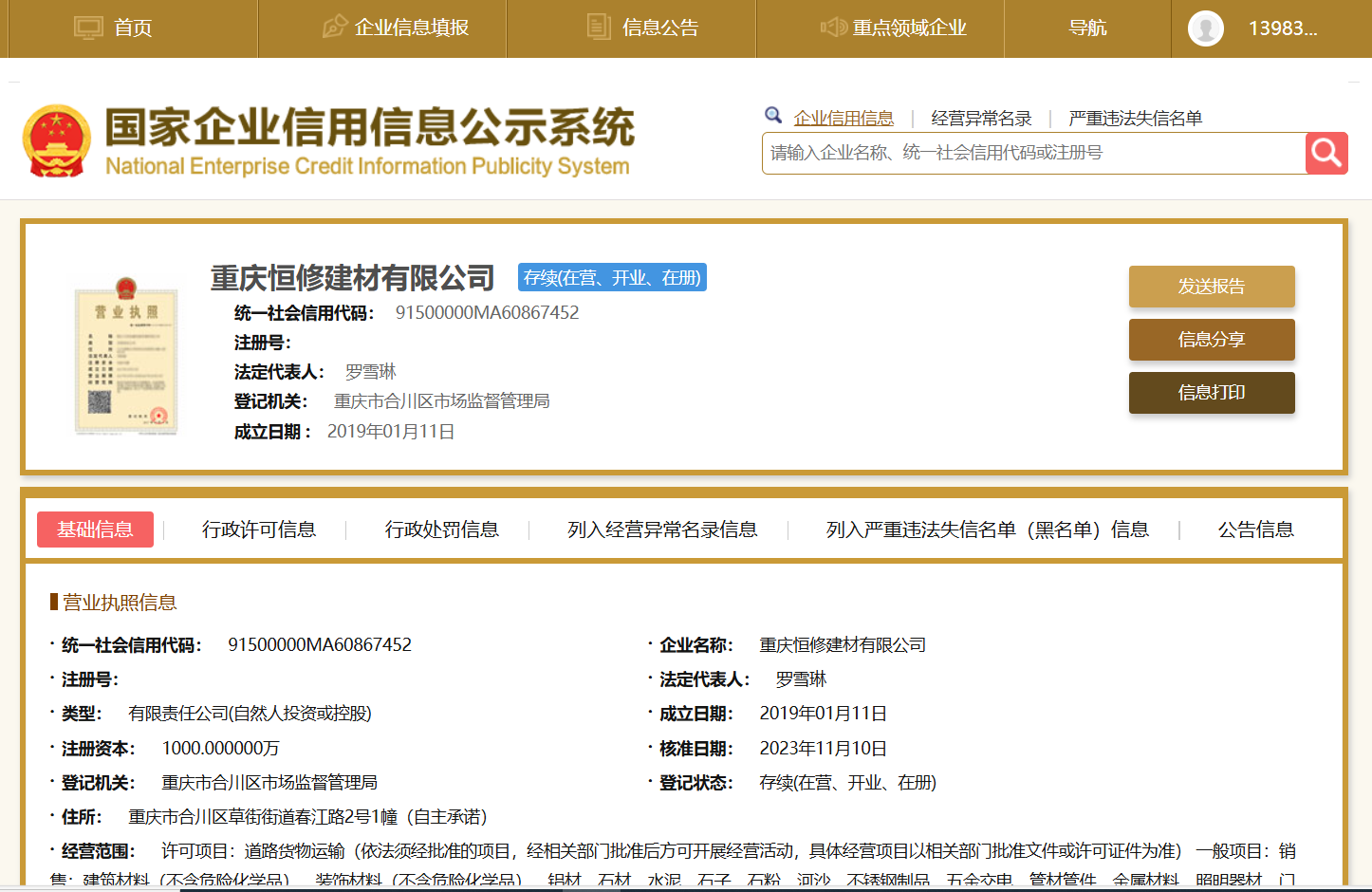The width and height of the screenshot is (1372, 892).
Task: Click the user avatar icon
Action: tap(1206, 28)
